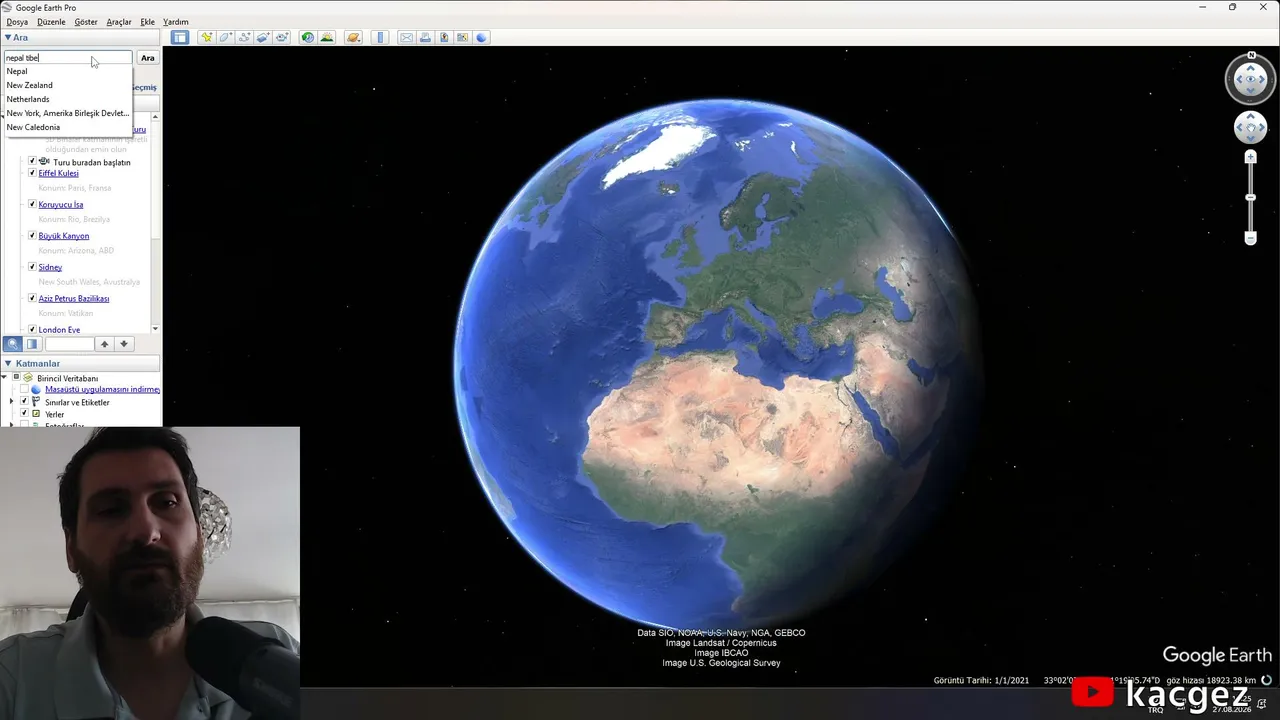Uncheck the Eiffel Kulesi checkbox
The width and height of the screenshot is (1280, 720).
32,173
